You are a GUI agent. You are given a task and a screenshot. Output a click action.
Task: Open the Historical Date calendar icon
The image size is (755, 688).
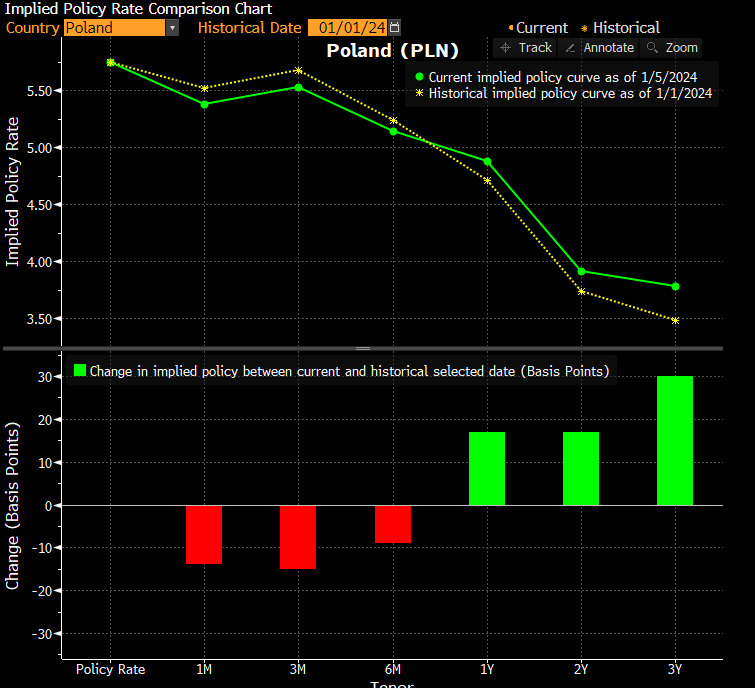394,27
